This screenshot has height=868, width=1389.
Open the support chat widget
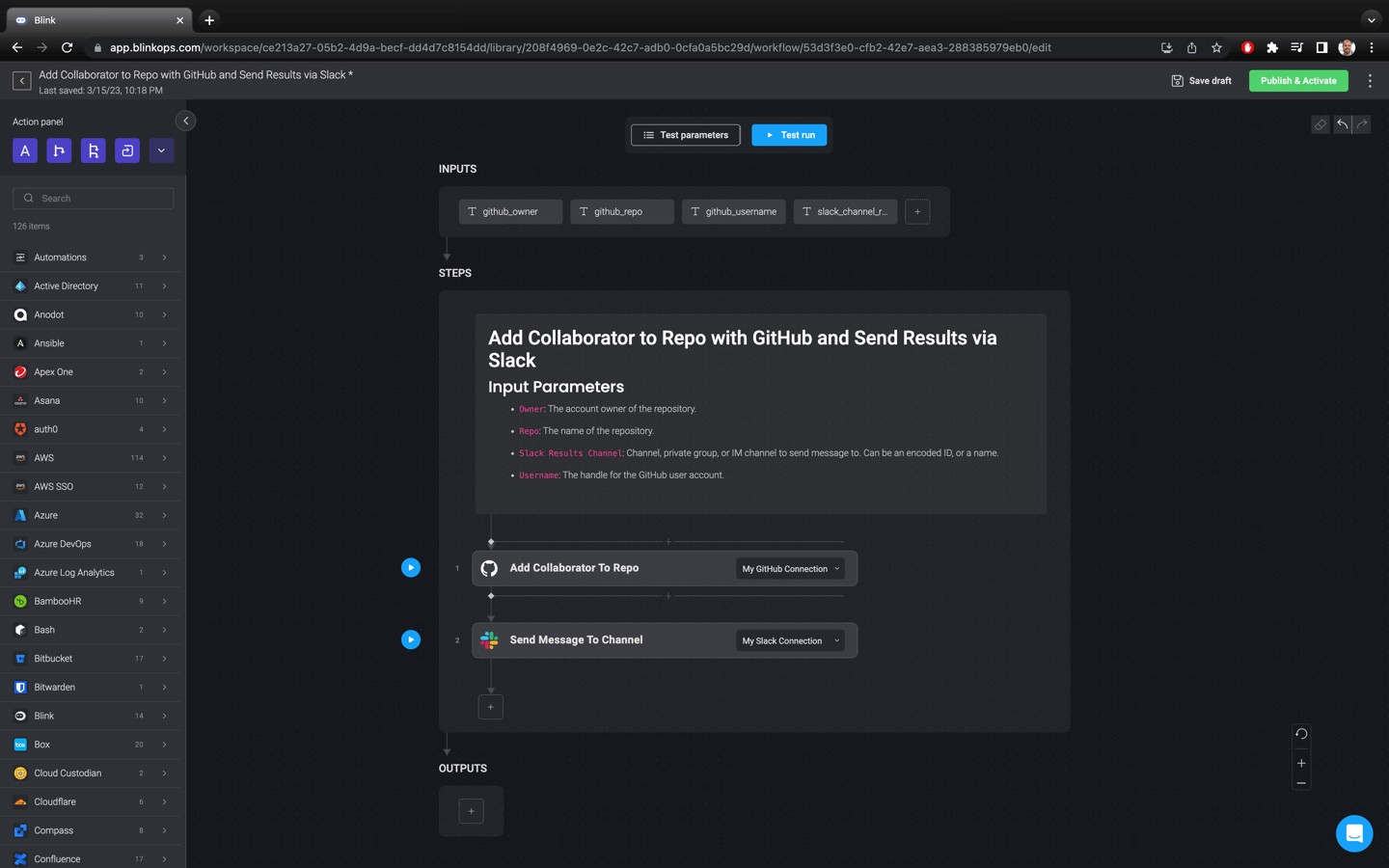click(x=1354, y=833)
